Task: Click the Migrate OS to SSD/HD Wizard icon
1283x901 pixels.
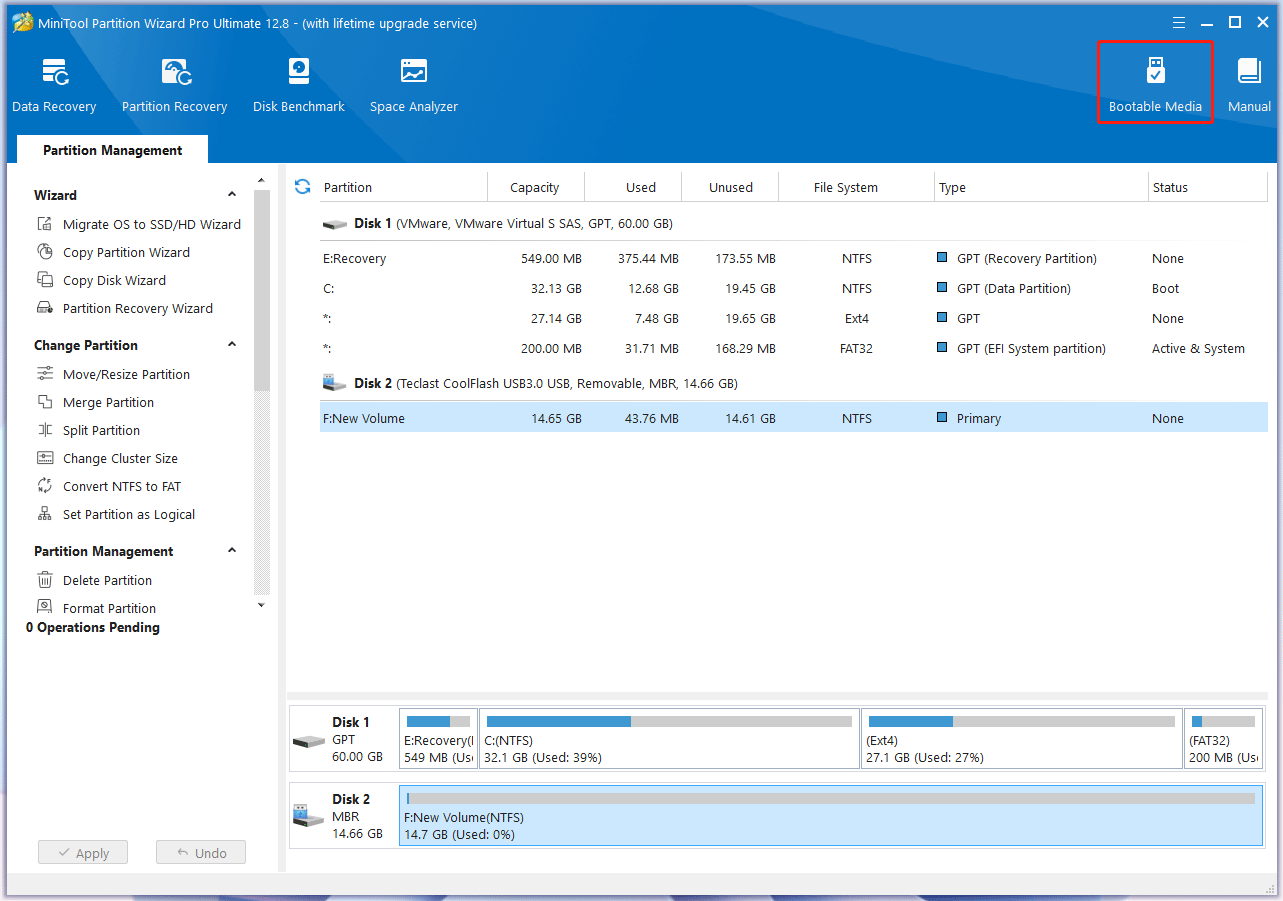Action: click(45, 224)
